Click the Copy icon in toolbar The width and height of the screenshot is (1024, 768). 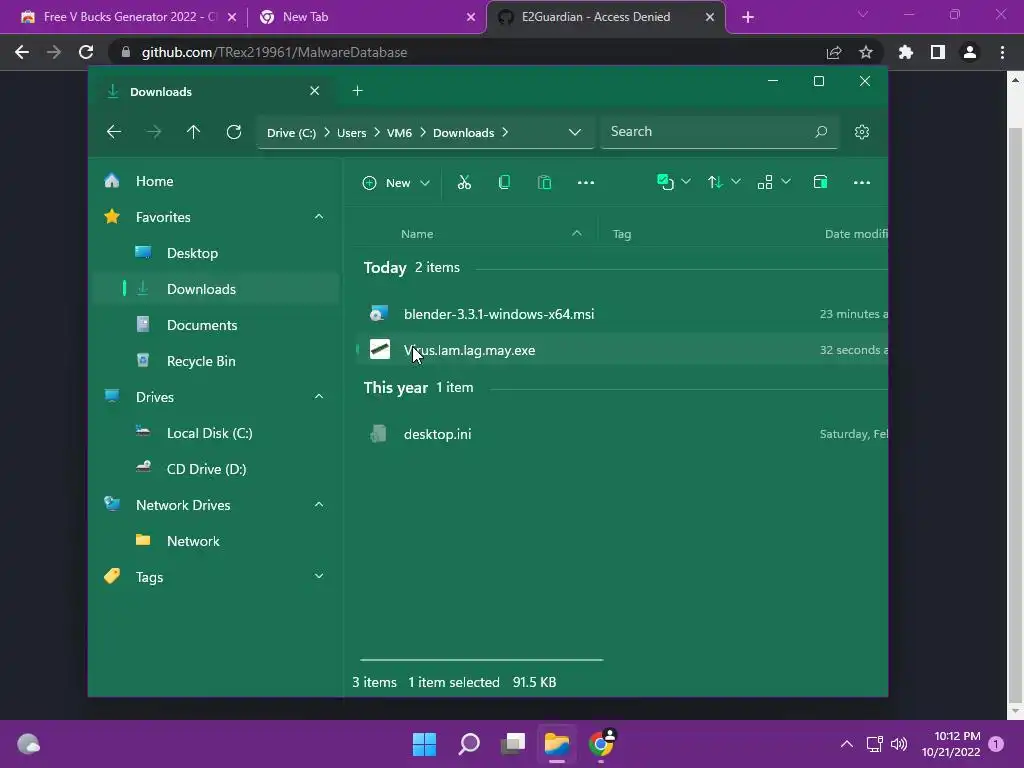(x=504, y=183)
